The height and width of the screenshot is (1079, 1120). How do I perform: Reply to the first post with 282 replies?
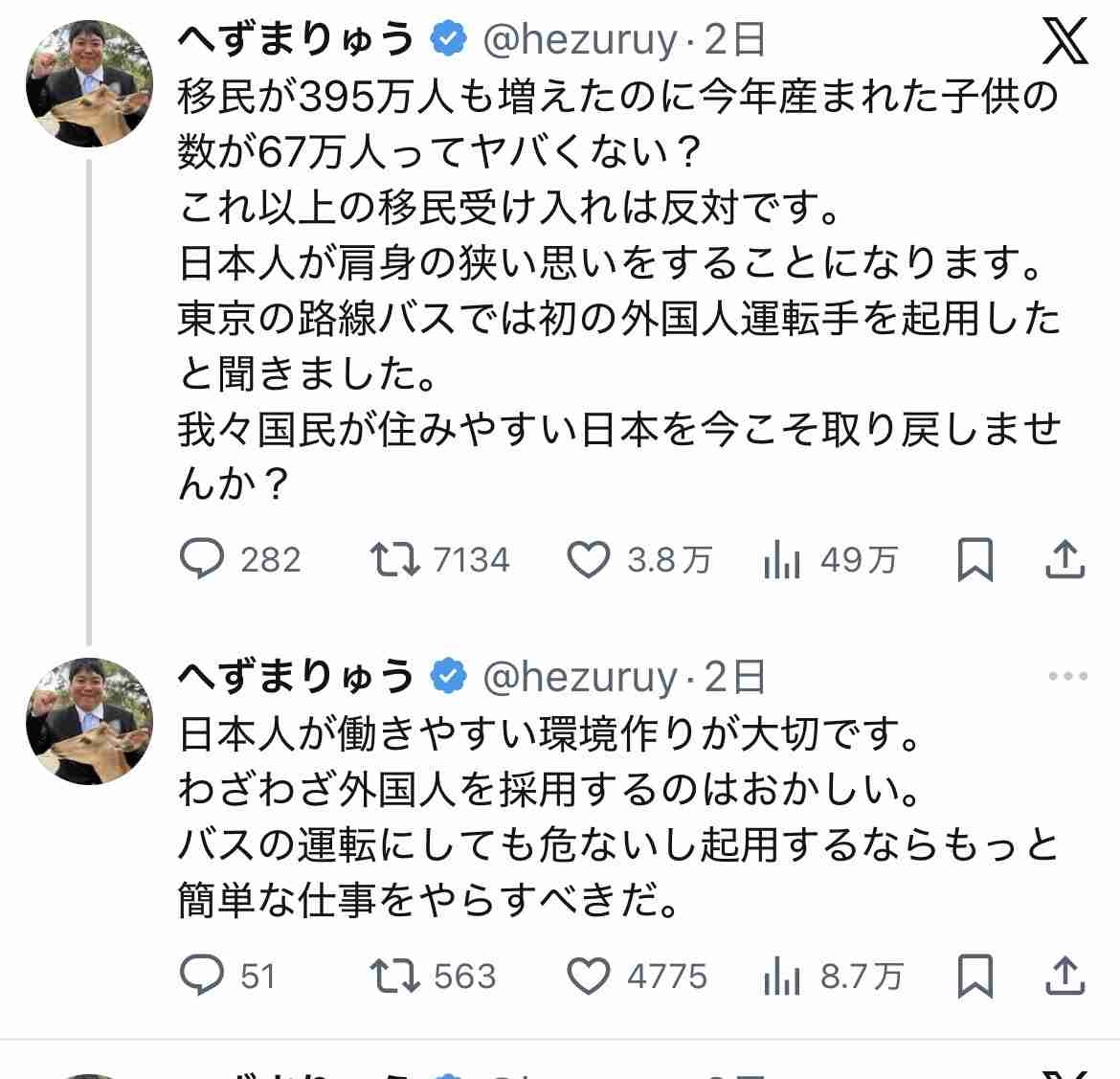pos(202,559)
